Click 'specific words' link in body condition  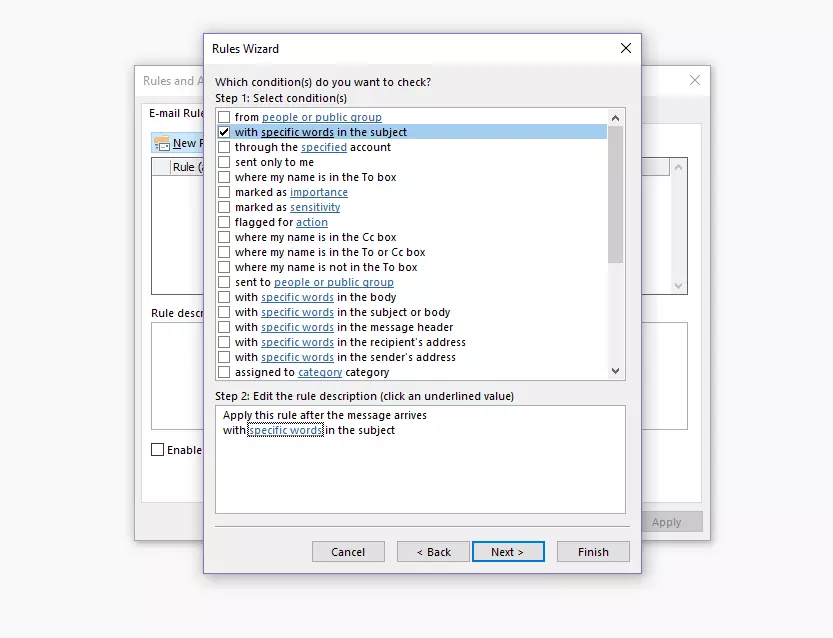[298, 297]
